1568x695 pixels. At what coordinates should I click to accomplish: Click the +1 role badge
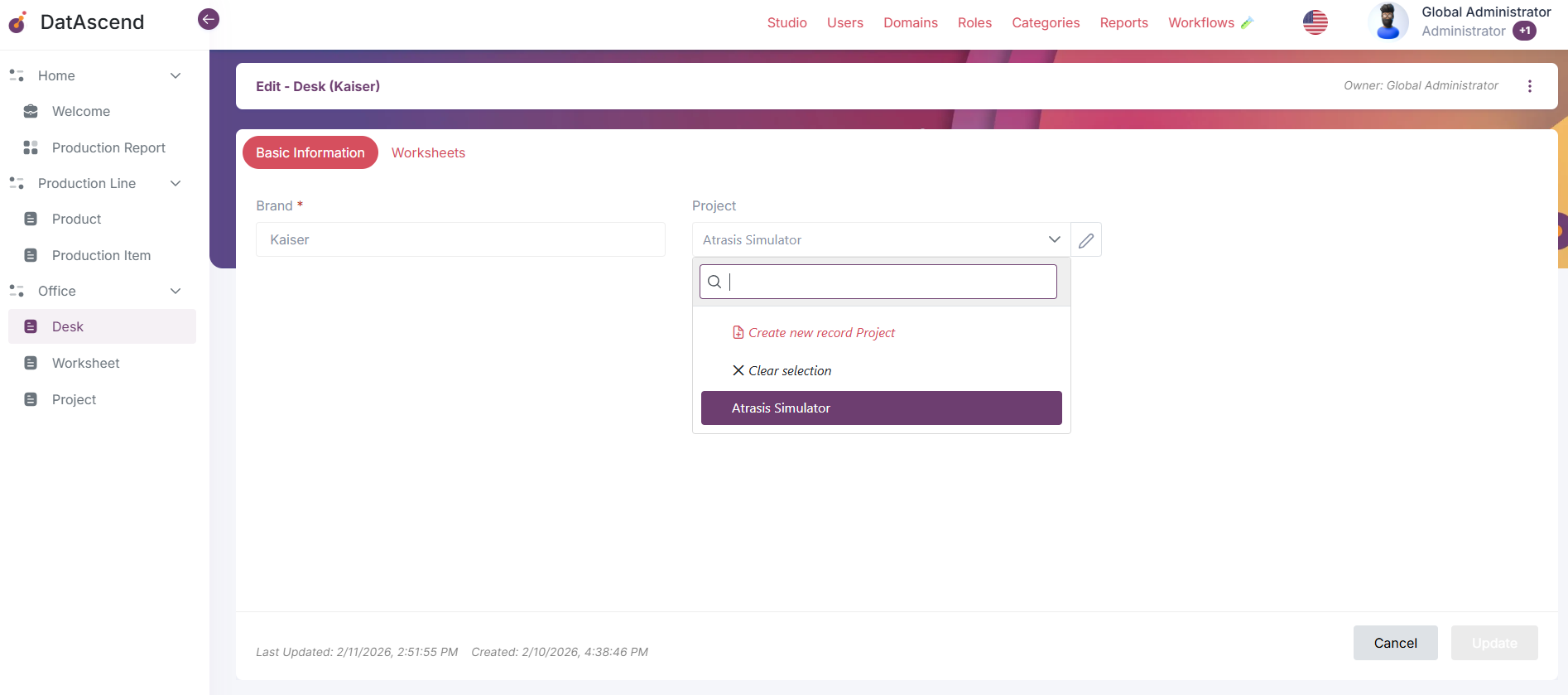[1524, 31]
